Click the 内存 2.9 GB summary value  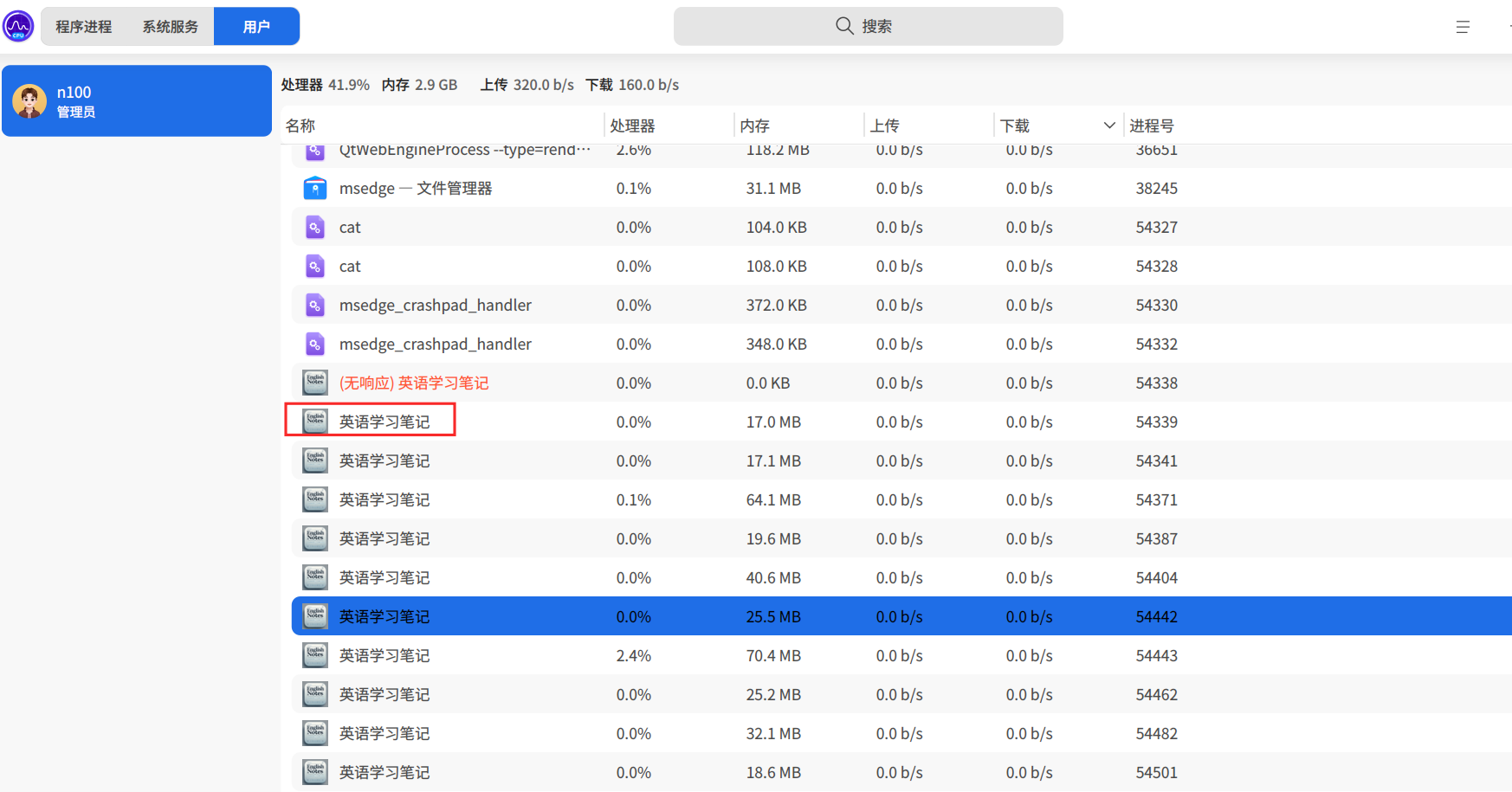(x=436, y=85)
